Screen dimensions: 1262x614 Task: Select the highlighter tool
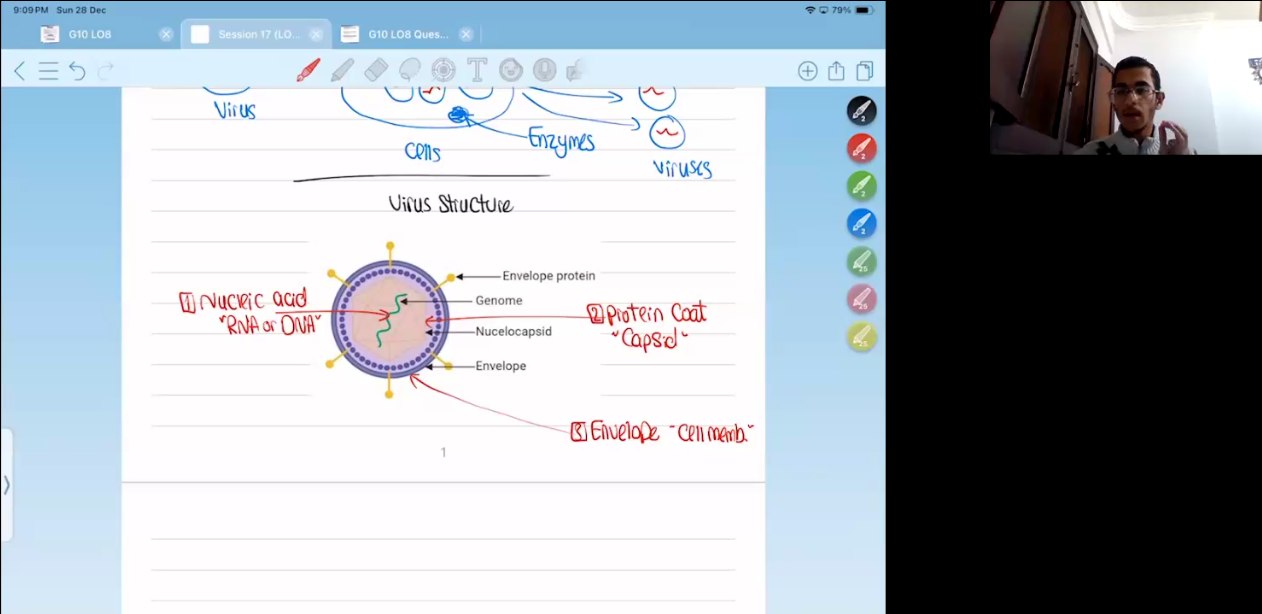point(342,70)
